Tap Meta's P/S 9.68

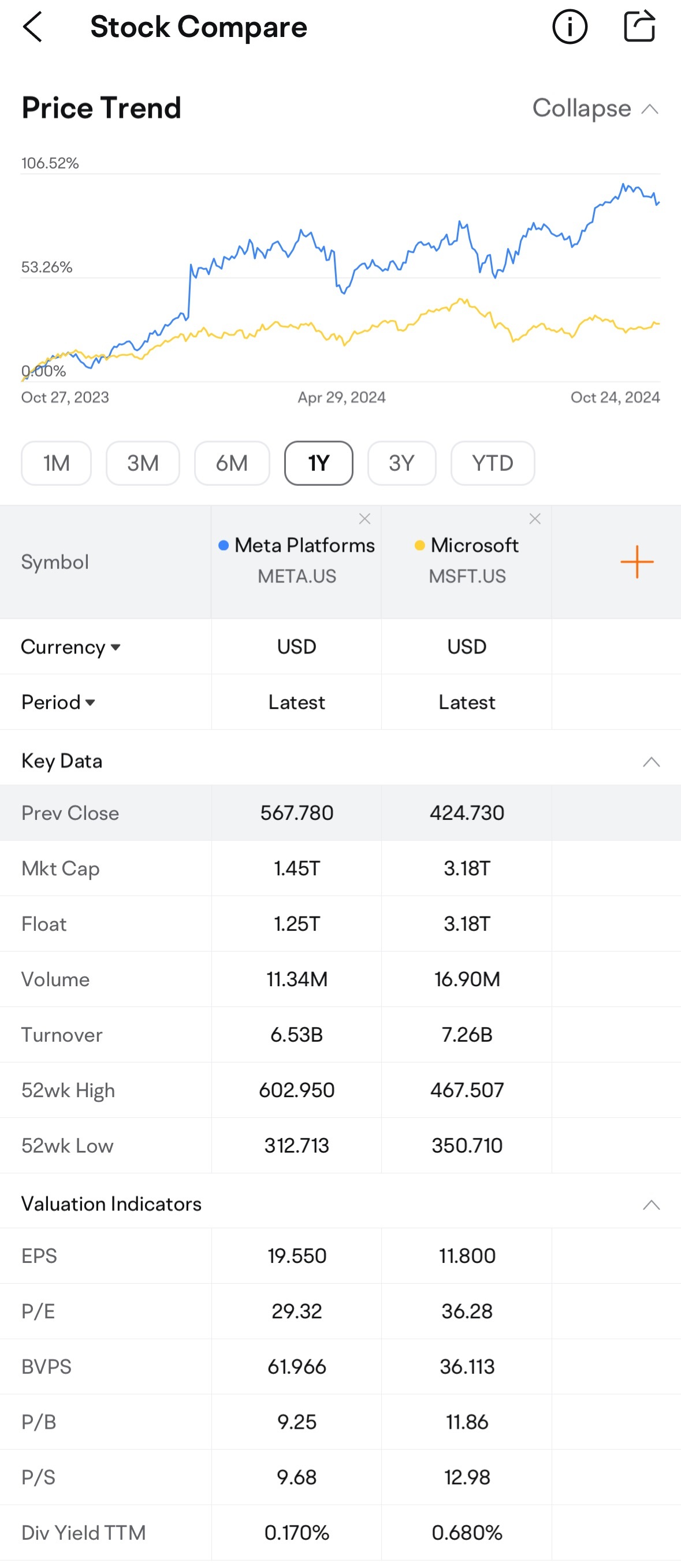point(297,1477)
